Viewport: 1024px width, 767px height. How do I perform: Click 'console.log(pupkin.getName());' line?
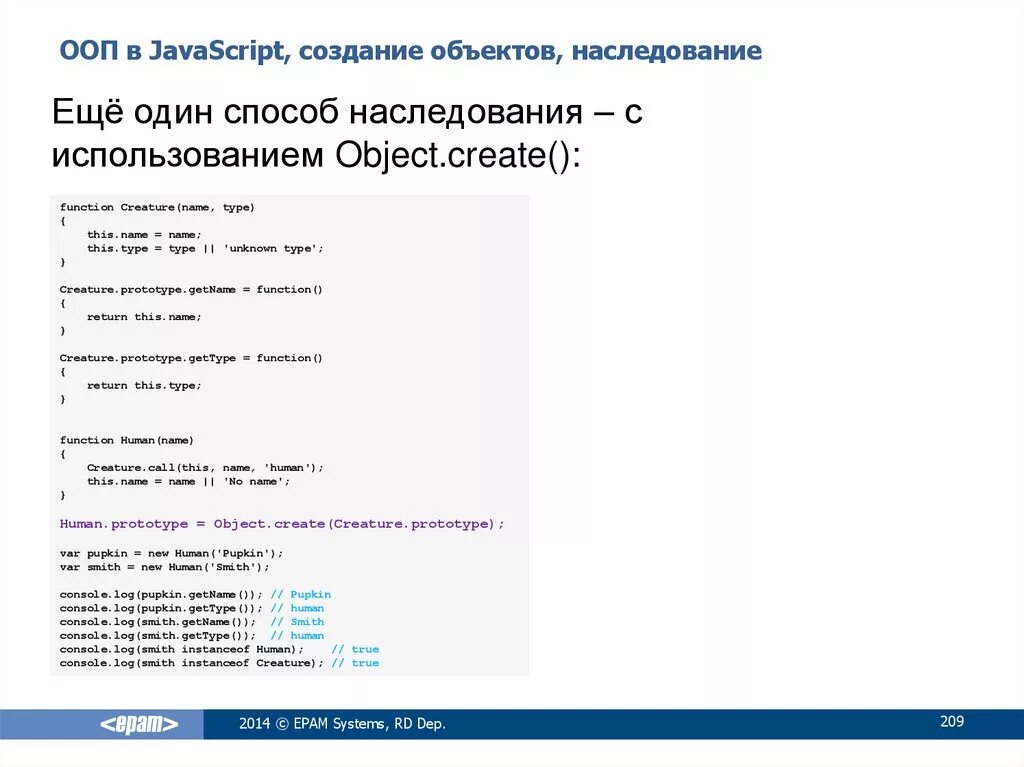pyautogui.click(x=161, y=595)
